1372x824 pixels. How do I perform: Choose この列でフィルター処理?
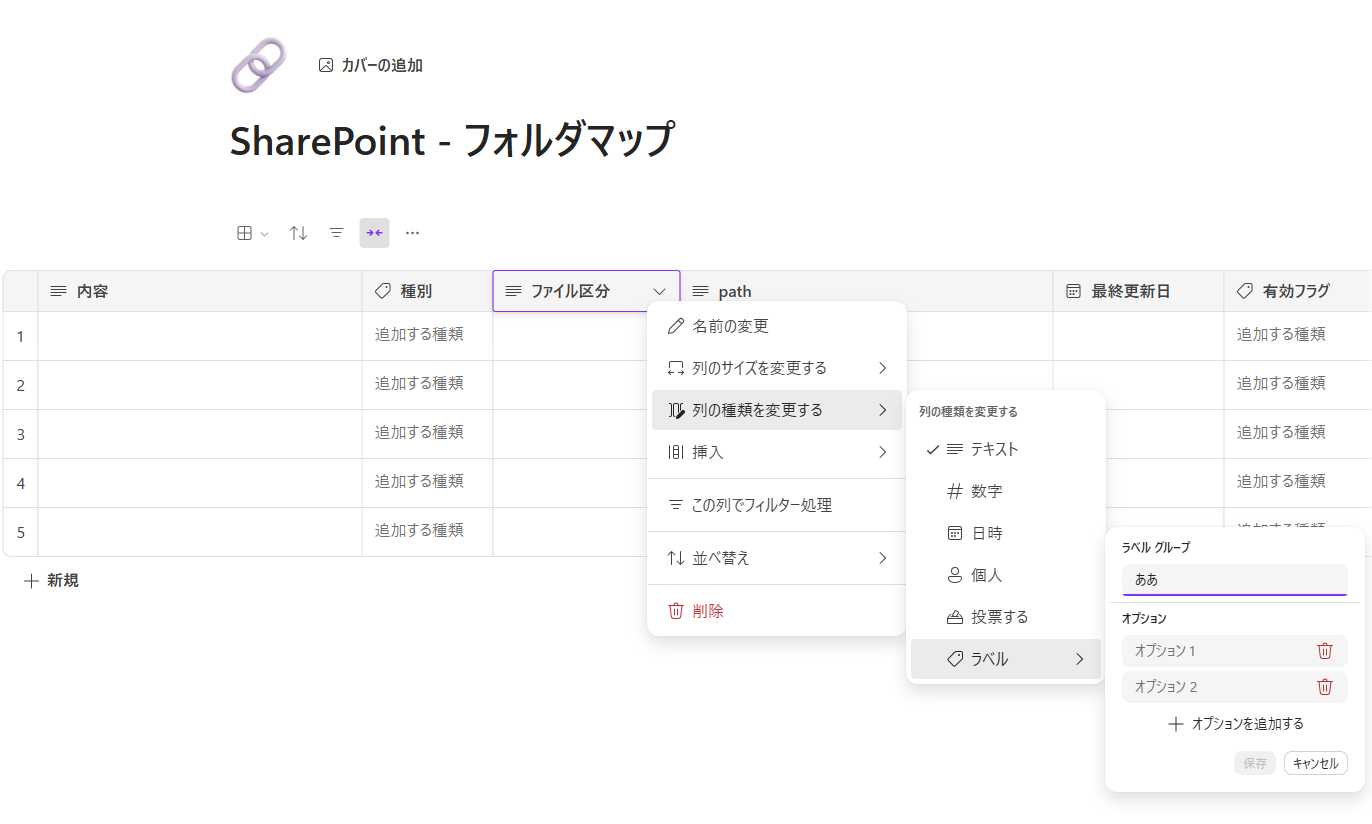[777, 505]
